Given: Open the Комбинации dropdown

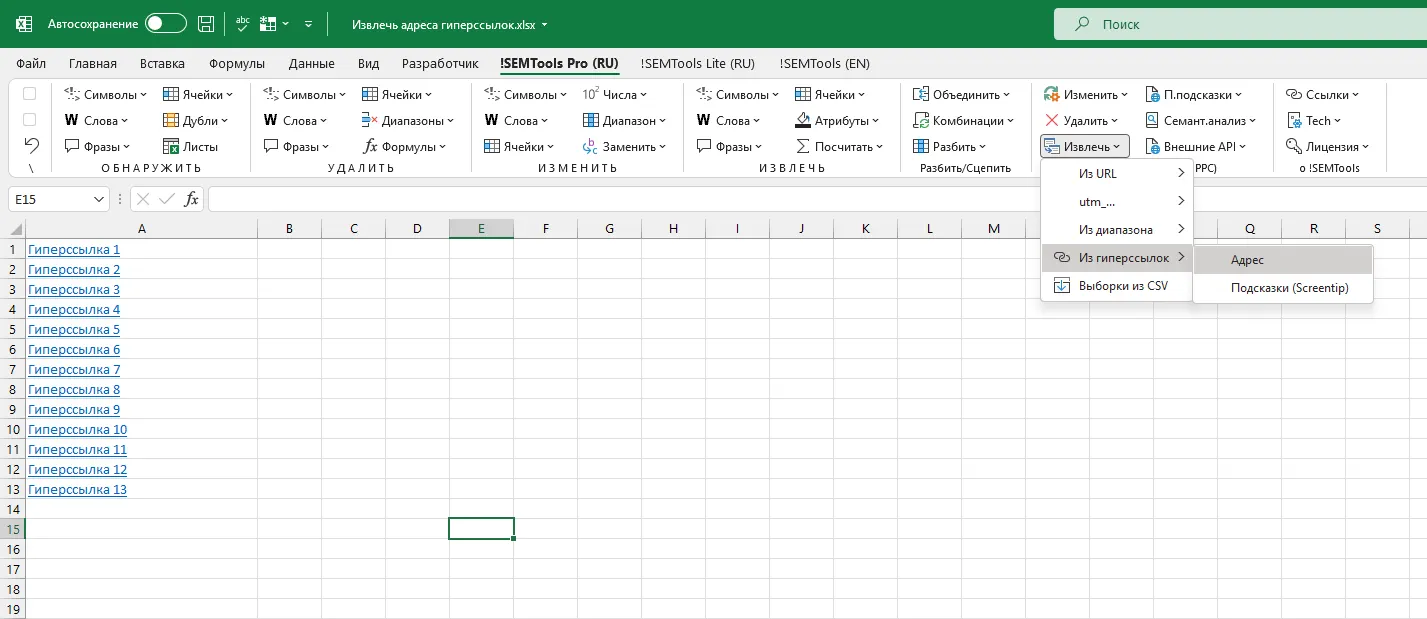Looking at the screenshot, I should coord(964,120).
